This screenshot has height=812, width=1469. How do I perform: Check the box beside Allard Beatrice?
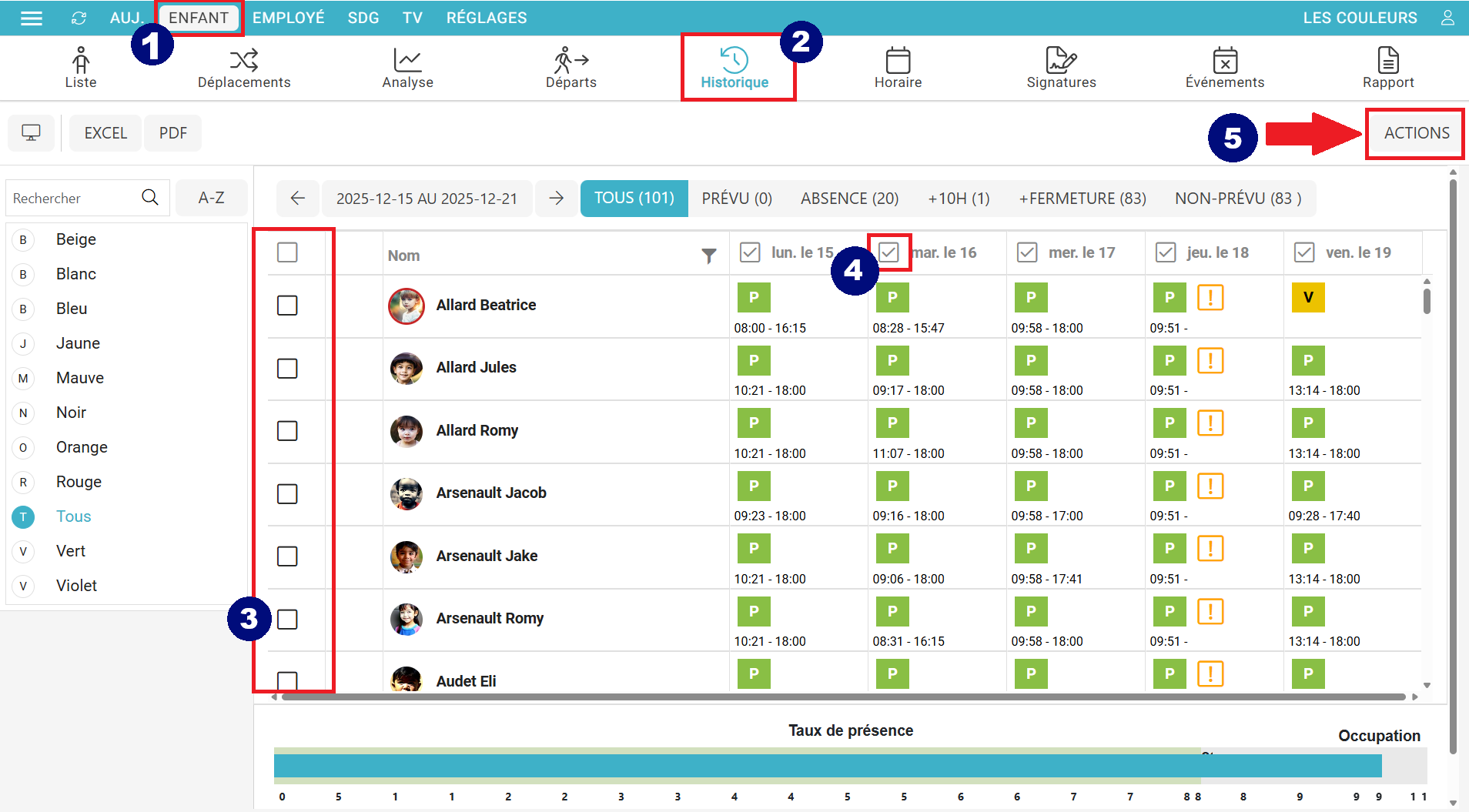287,306
